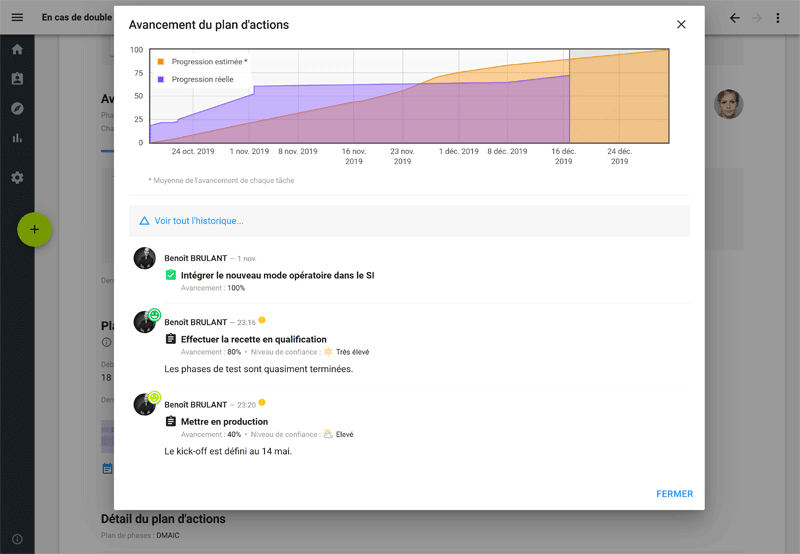Click the triangle icon beside Voir tout l'historique
Screen dimensions: 800x554
[144, 221]
